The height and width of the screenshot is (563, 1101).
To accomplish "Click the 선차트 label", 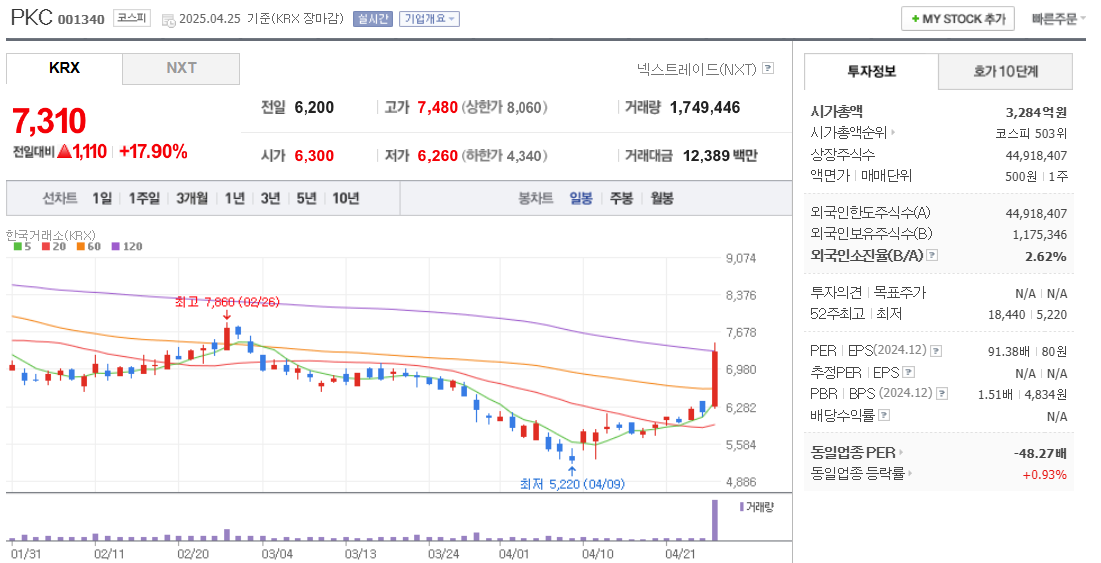I will point(60,199).
